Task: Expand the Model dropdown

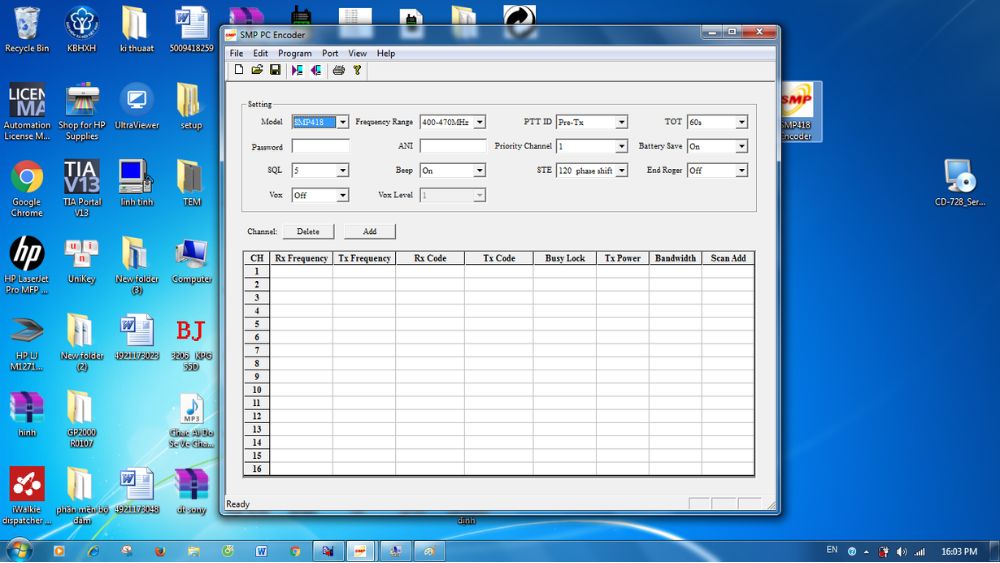Action: 343,122
